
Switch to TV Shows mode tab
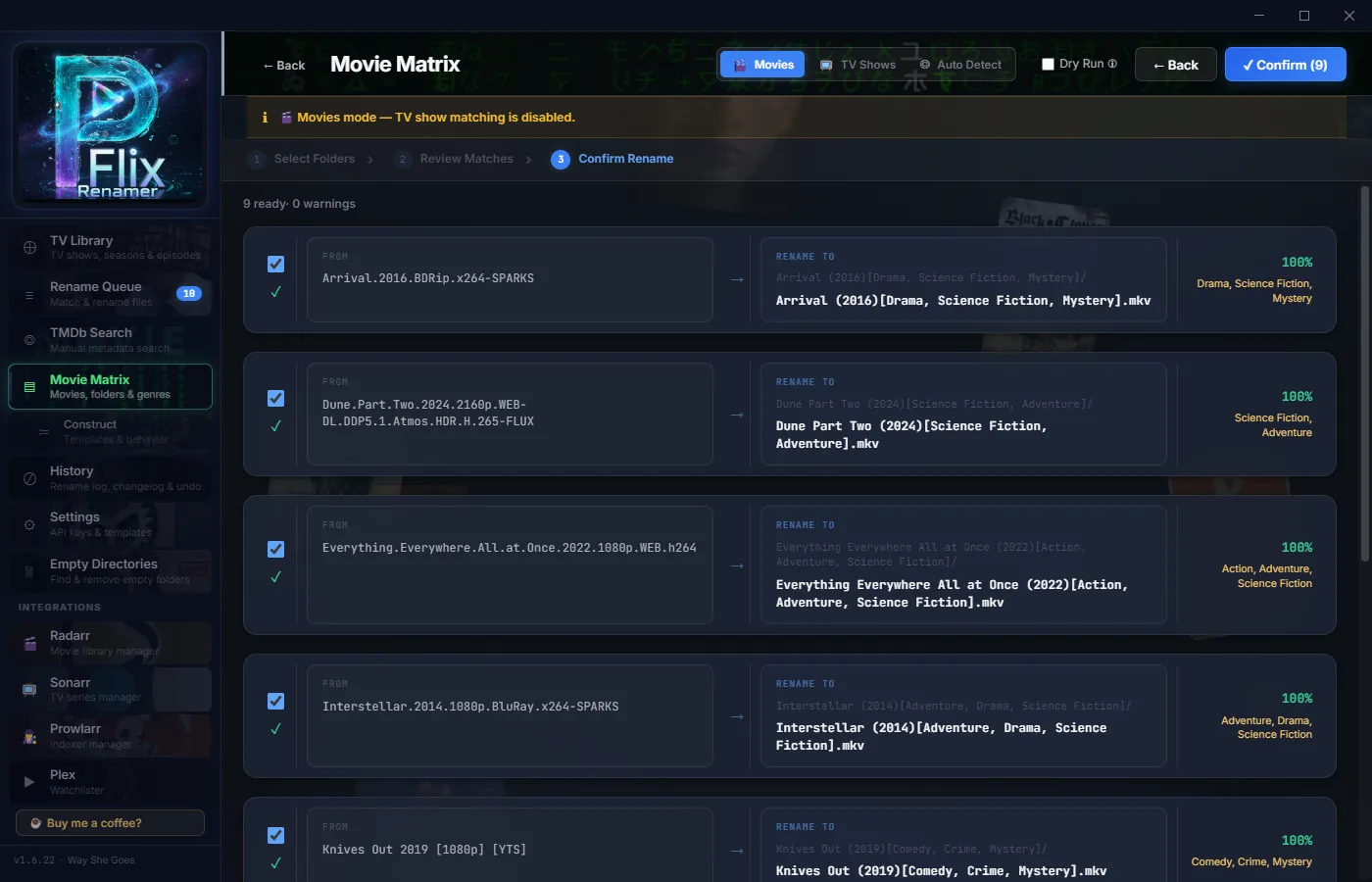(857, 65)
